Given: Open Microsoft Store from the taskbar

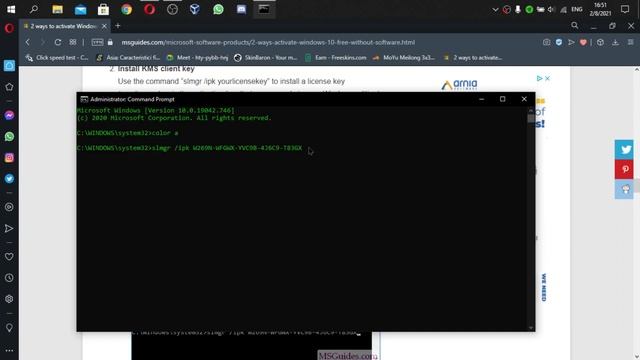Looking at the screenshot, I should pyautogui.click(x=103, y=9).
